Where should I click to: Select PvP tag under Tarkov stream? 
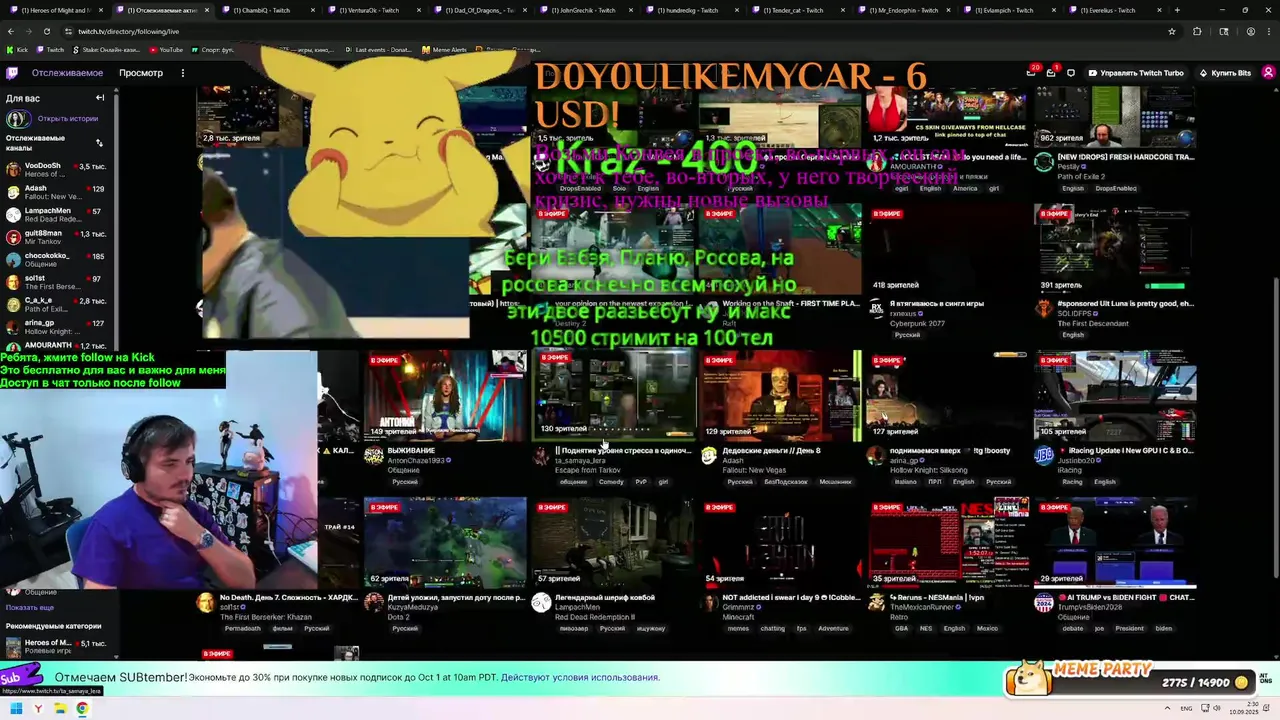641,482
